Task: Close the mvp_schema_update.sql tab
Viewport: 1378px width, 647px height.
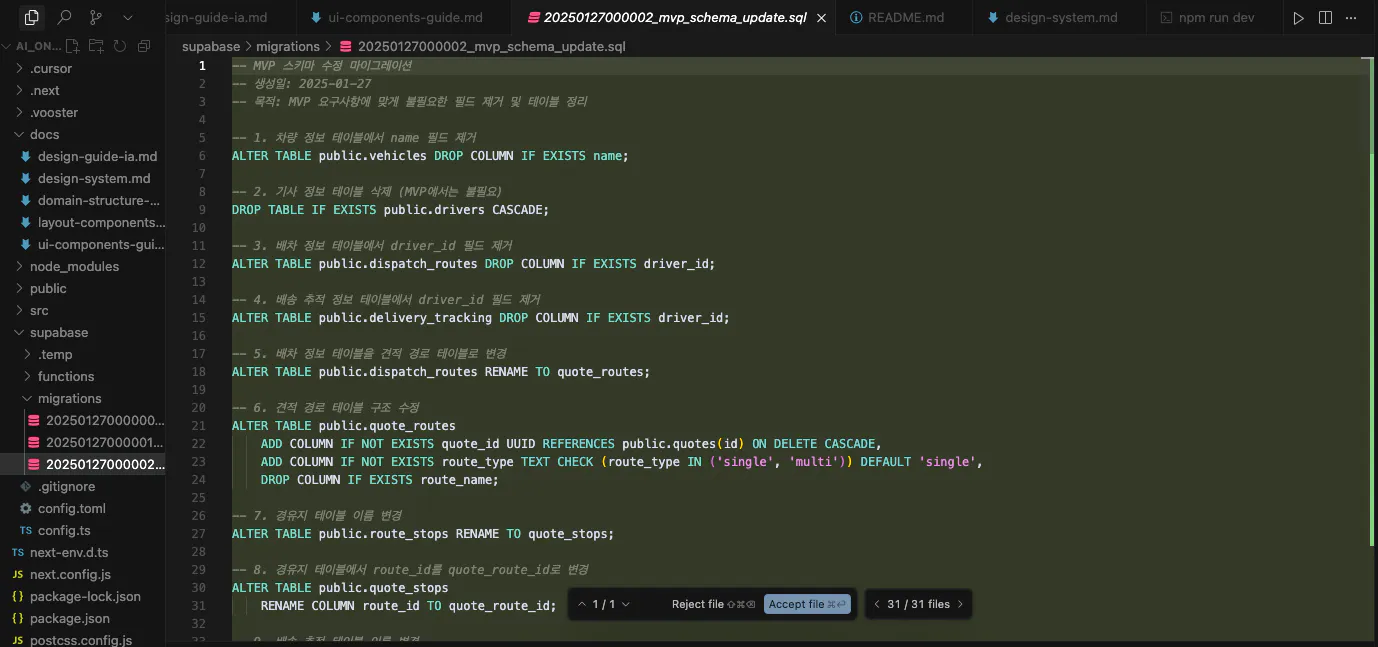Action: pyautogui.click(x=822, y=18)
